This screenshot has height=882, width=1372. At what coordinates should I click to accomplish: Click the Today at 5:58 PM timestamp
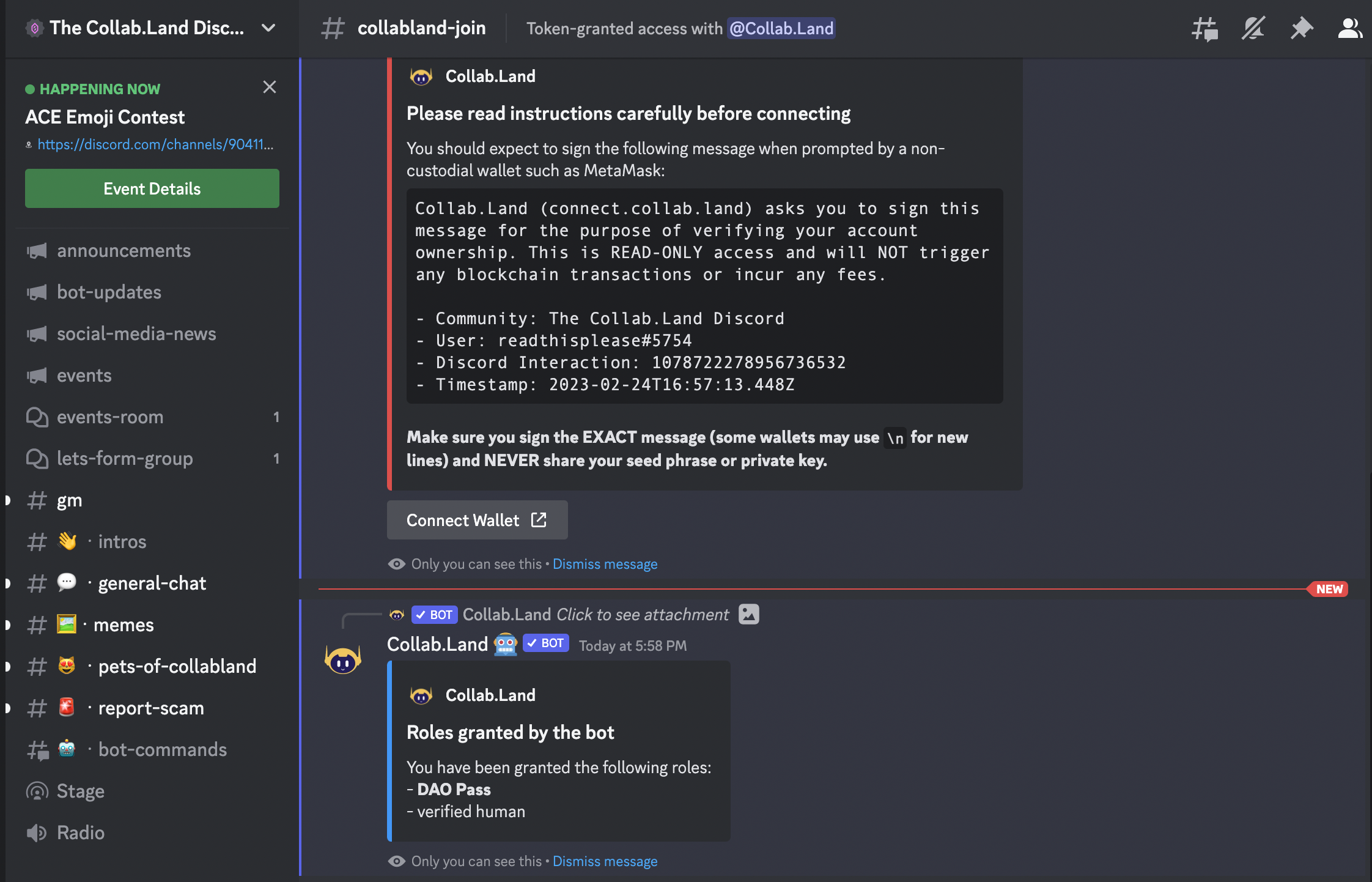tap(633, 646)
